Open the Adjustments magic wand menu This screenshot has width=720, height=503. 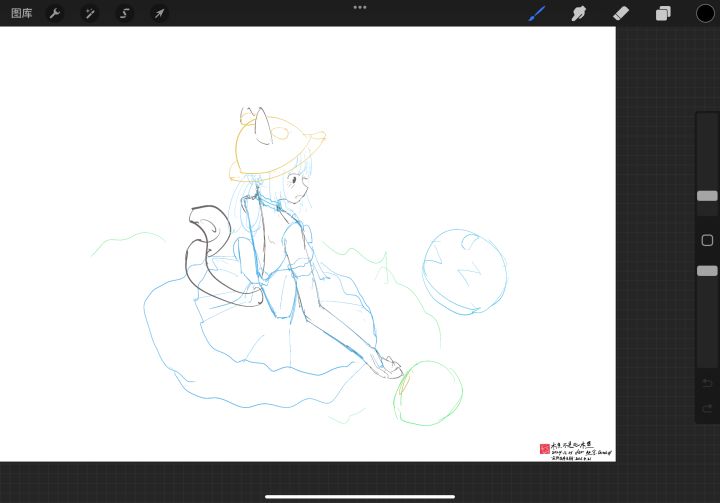pos(90,13)
